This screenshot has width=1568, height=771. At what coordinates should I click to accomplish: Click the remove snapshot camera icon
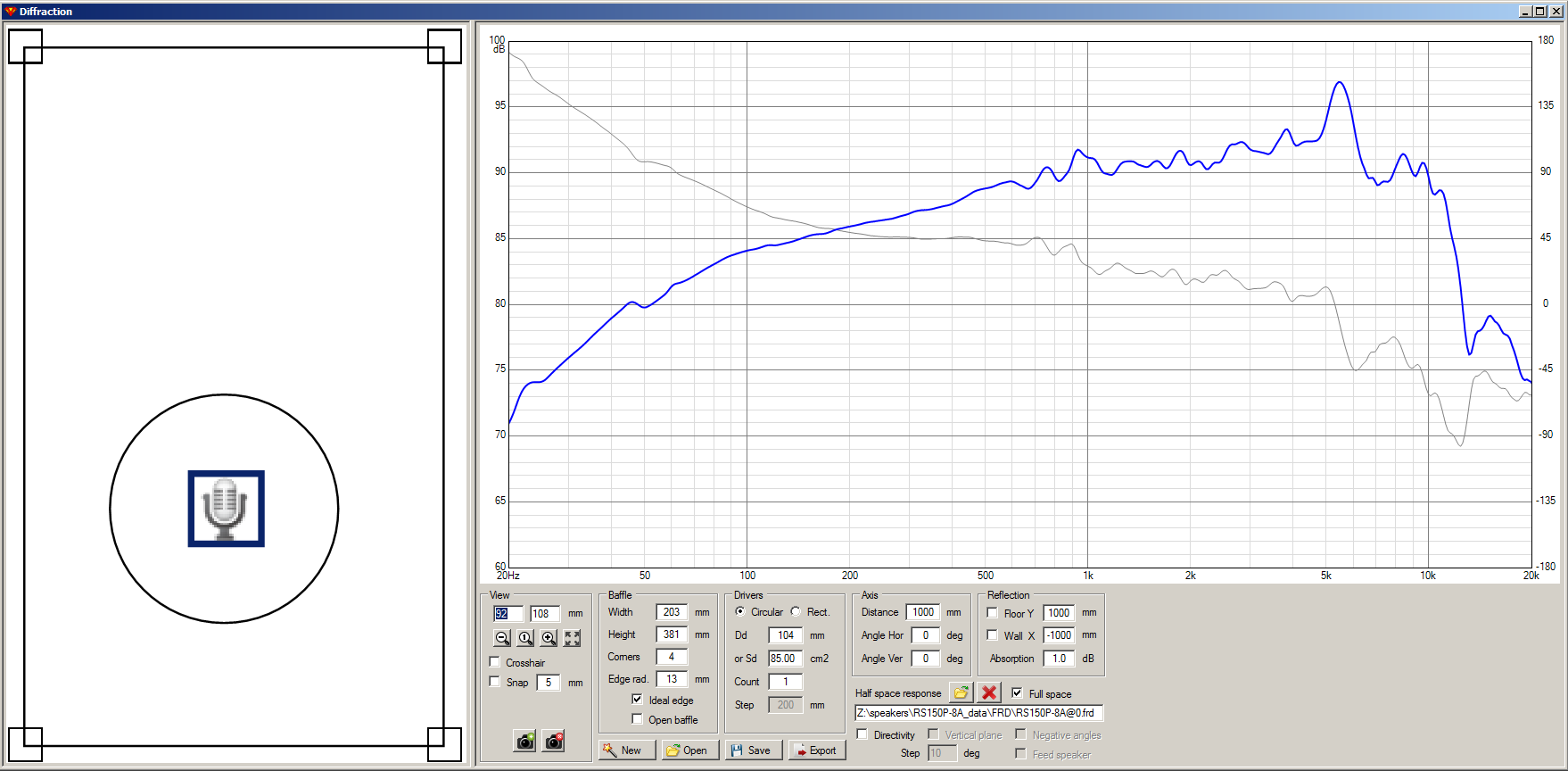pyautogui.click(x=554, y=741)
